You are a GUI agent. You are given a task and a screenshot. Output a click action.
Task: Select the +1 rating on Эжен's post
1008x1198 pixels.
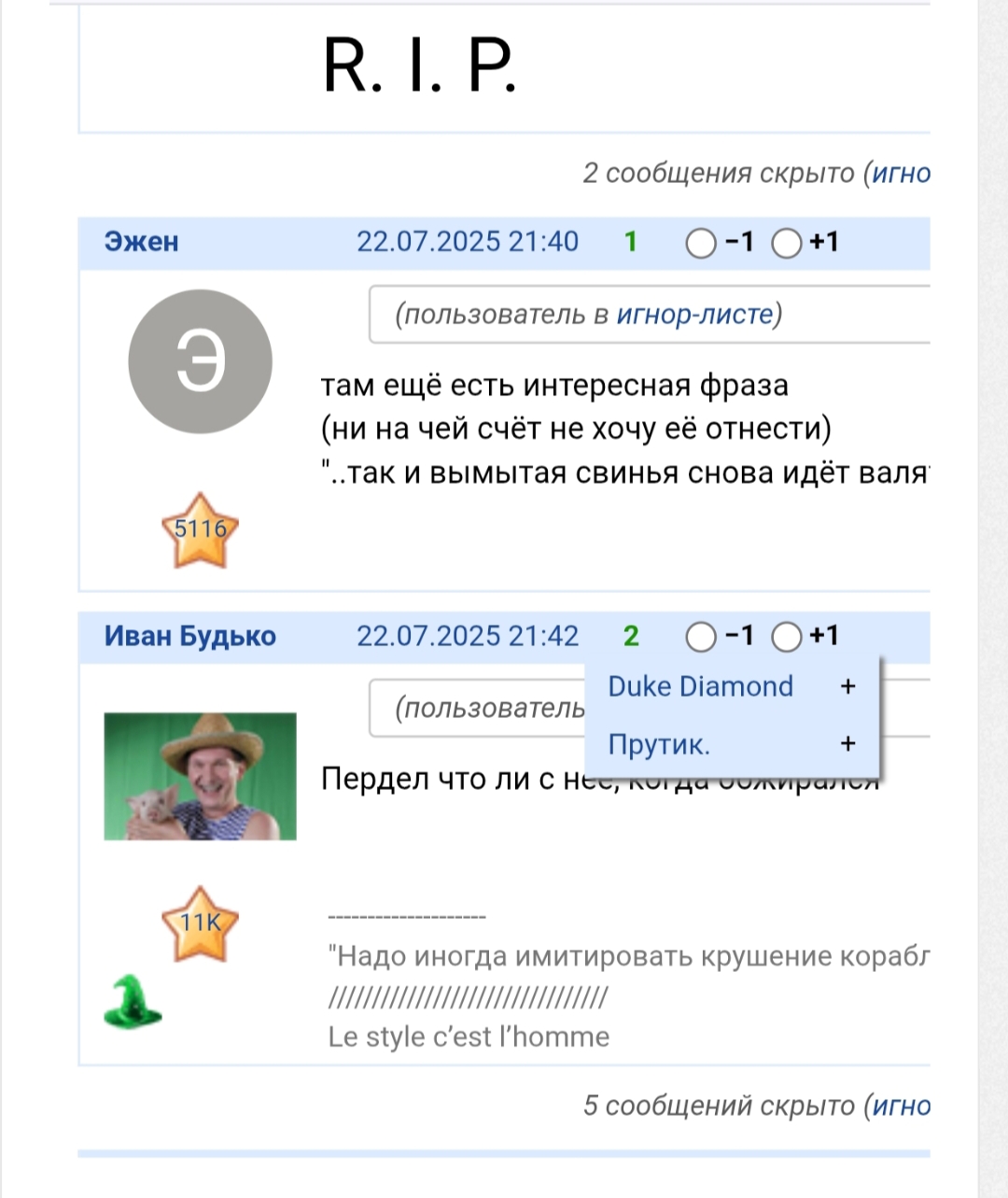click(x=787, y=244)
